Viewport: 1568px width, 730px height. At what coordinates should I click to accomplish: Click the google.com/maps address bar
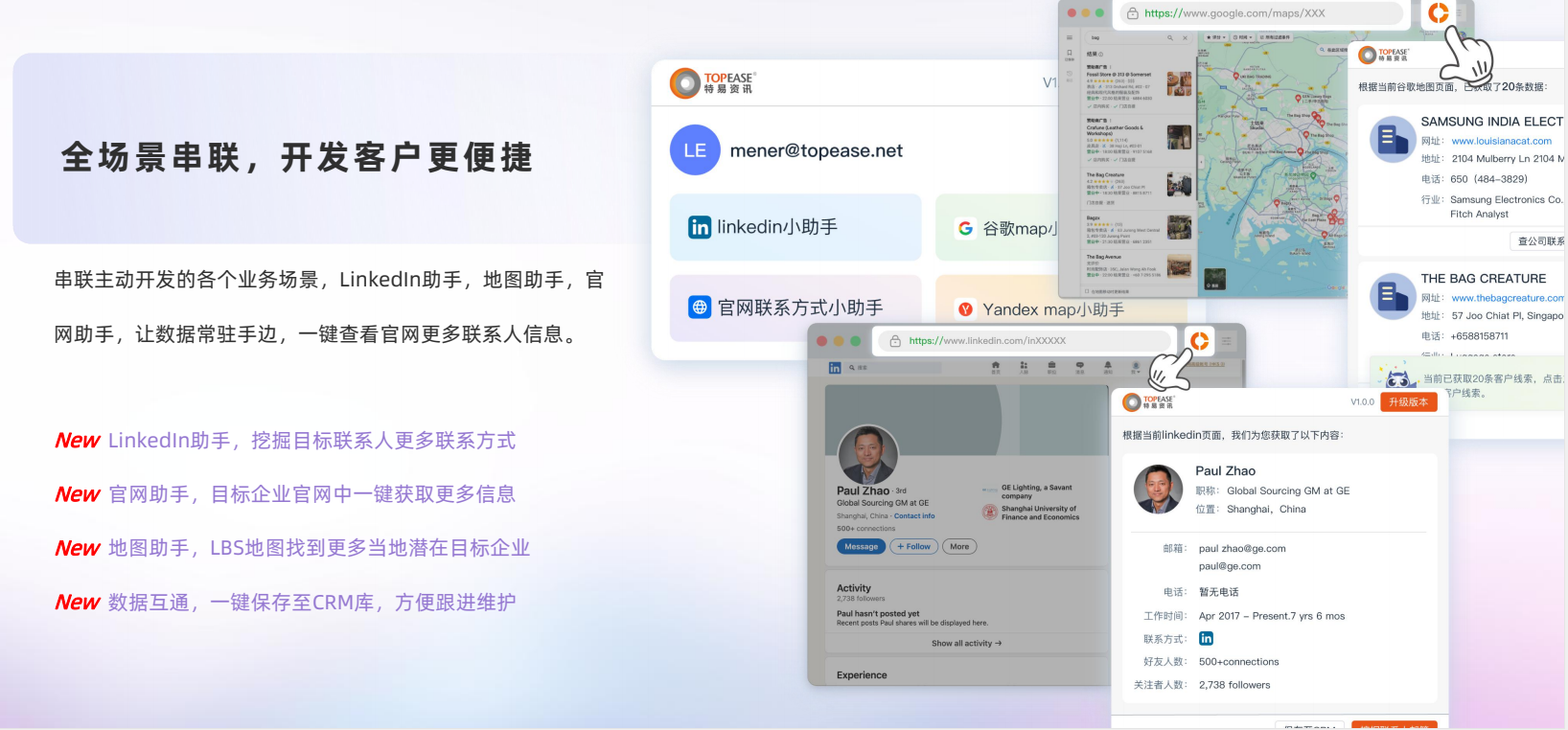click(1260, 13)
